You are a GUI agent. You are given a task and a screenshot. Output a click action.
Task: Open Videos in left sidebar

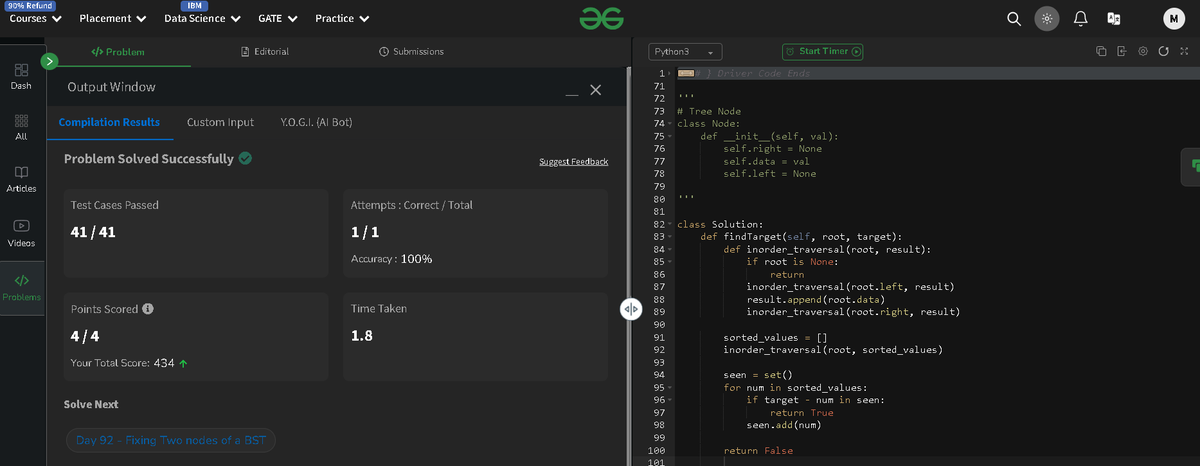(x=21, y=234)
